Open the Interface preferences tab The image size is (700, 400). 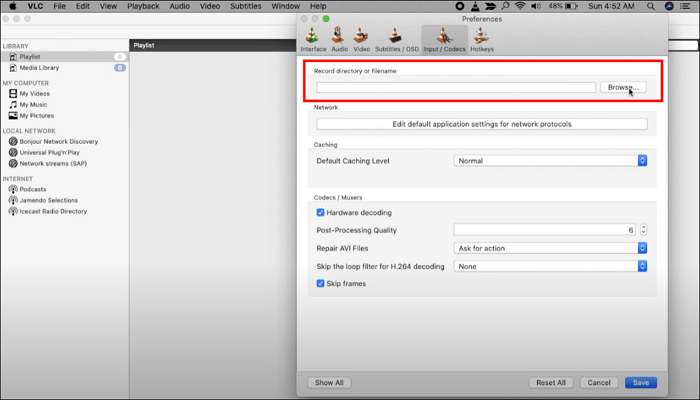click(x=313, y=40)
